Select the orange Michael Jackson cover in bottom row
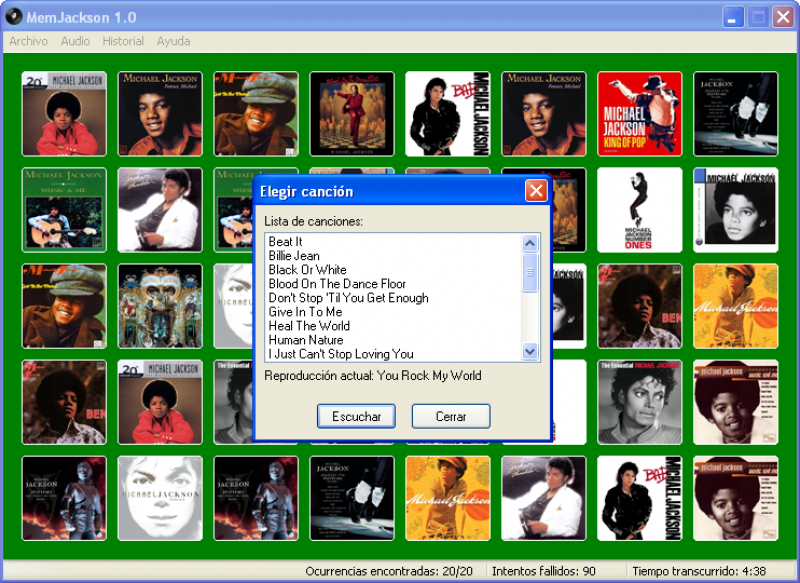The width and height of the screenshot is (800, 583). pyautogui.click(x=448, y=498)
